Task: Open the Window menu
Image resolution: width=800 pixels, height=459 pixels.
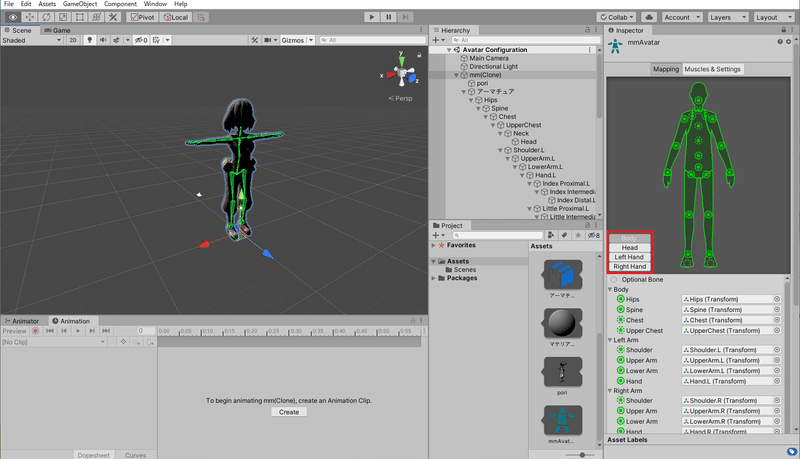Action: tap(155, 4)
